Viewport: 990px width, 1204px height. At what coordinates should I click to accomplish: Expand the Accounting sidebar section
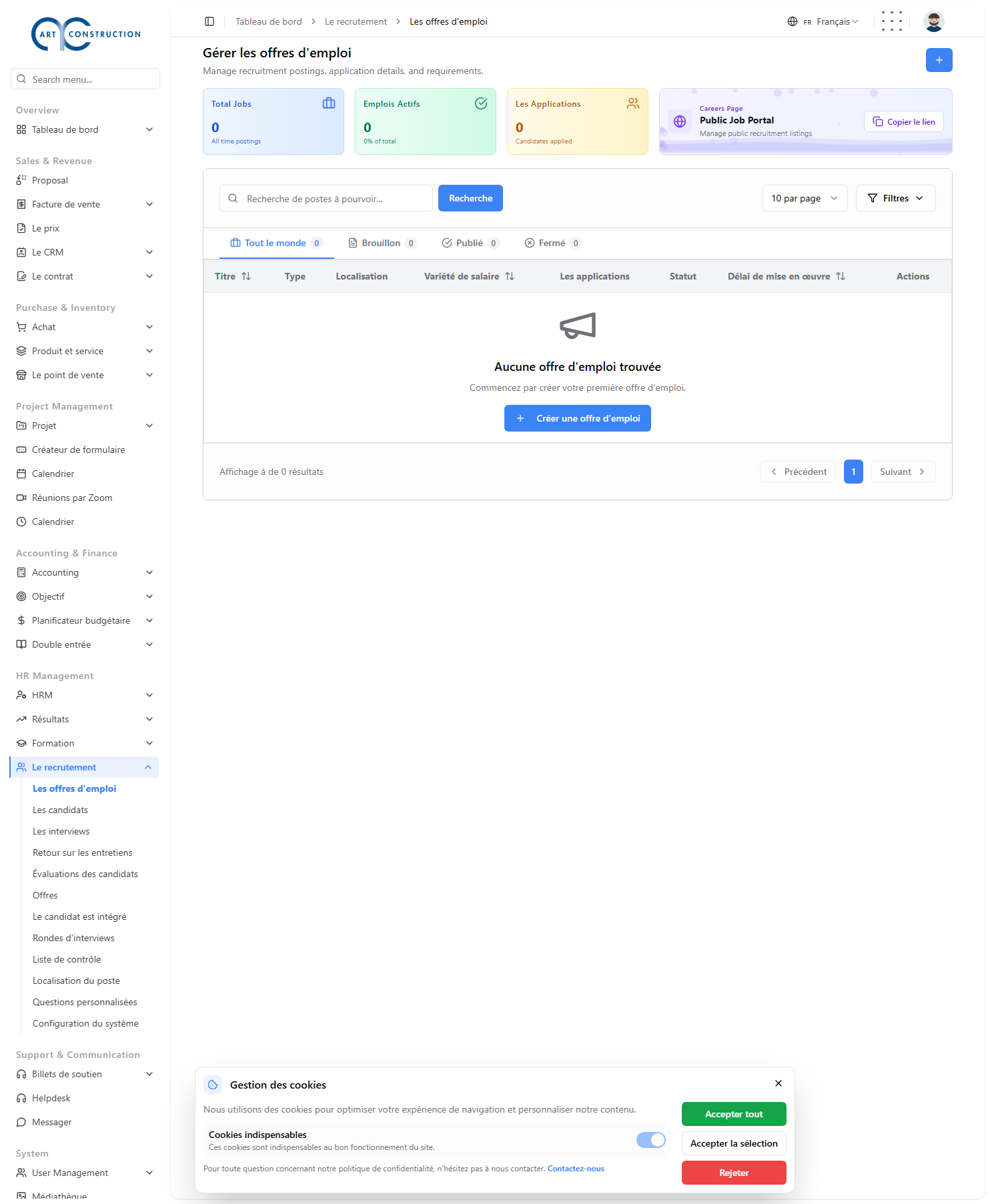pos(85,572)
